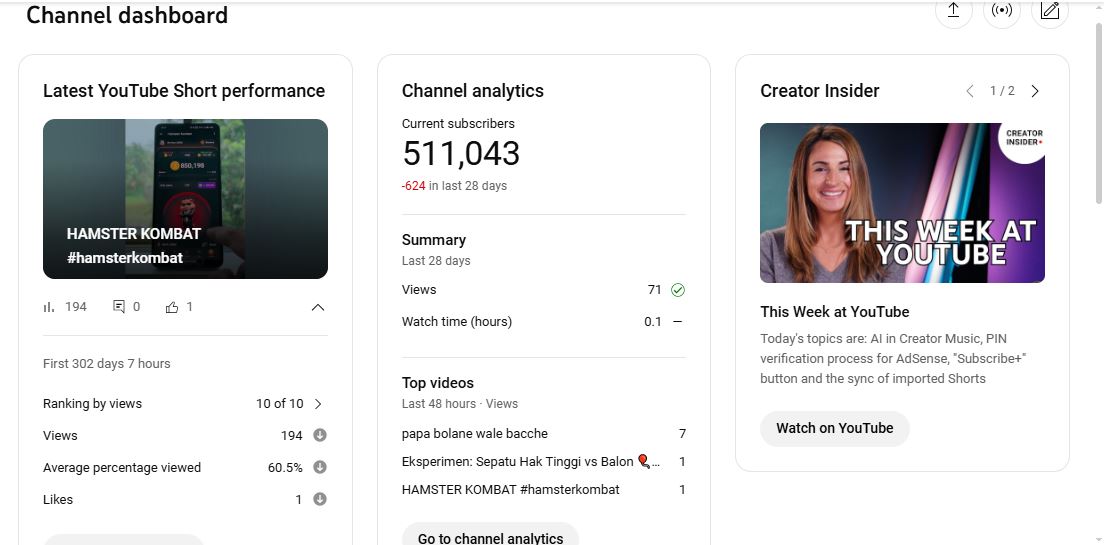Viewport: 1104px width, 545px height.
Task: Click the First 302 days 7 hours text
Action: point(106,363)
